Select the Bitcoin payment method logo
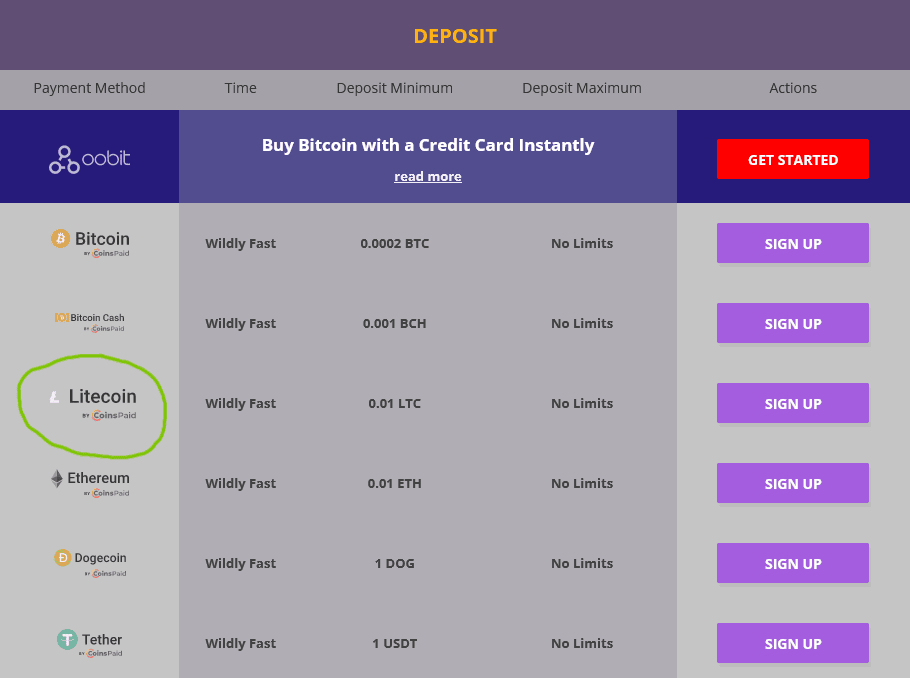The image size is (910, 678). click(90, 243)
